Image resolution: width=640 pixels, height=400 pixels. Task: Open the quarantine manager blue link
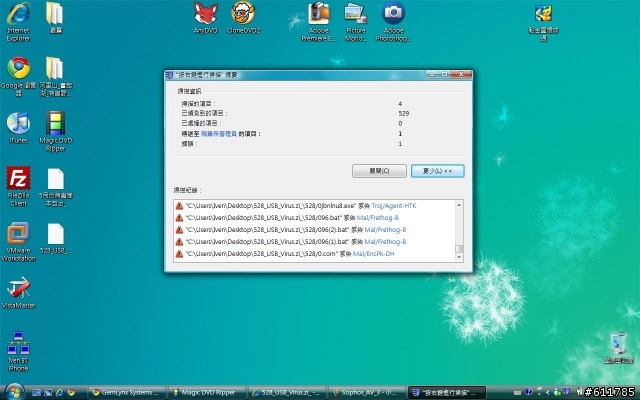point(219,133)
